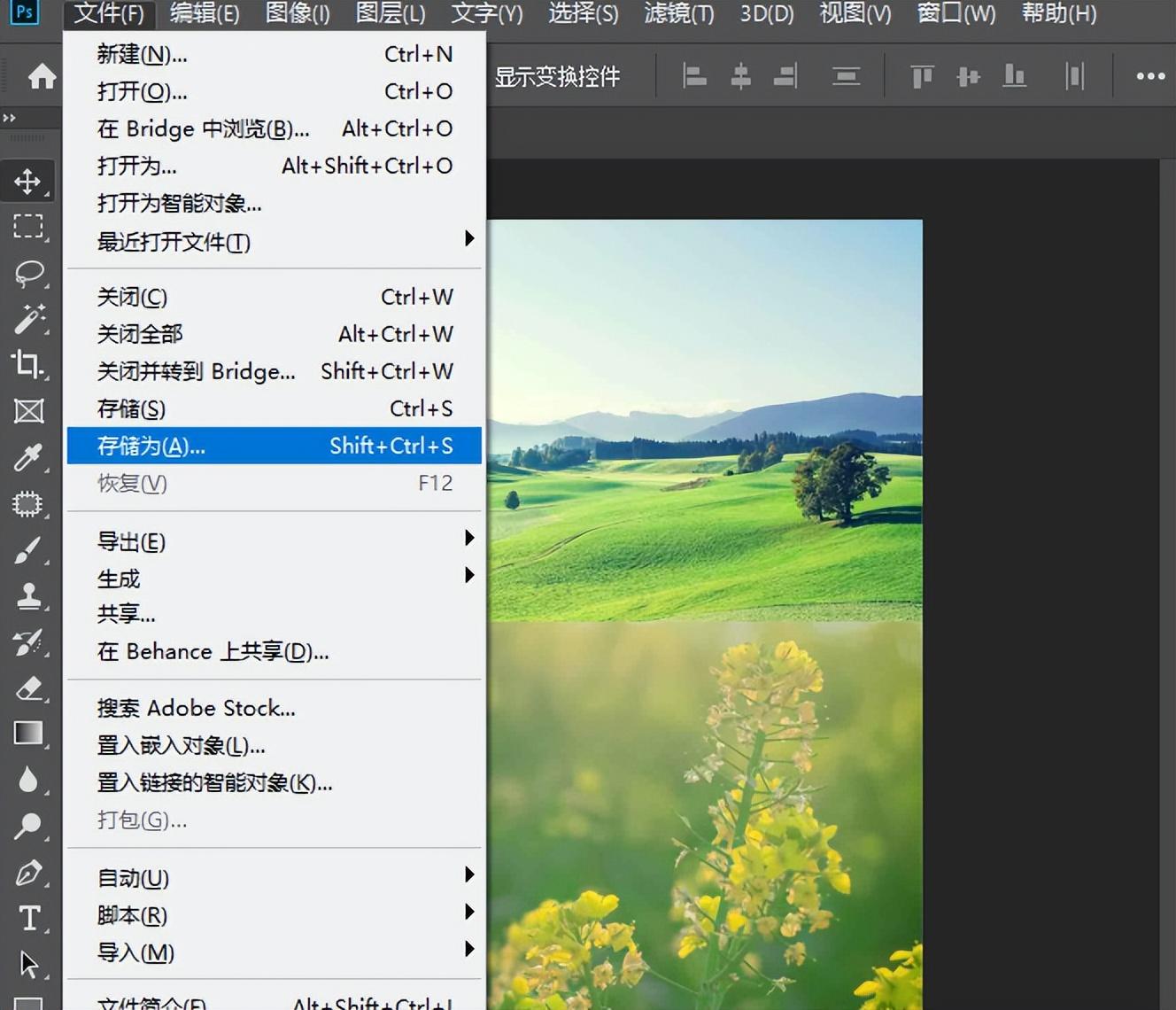The width and height of the screenshot is (1176, 1010).
Task: Align bottom edges icon
Action: click(x=1014, y=77)
